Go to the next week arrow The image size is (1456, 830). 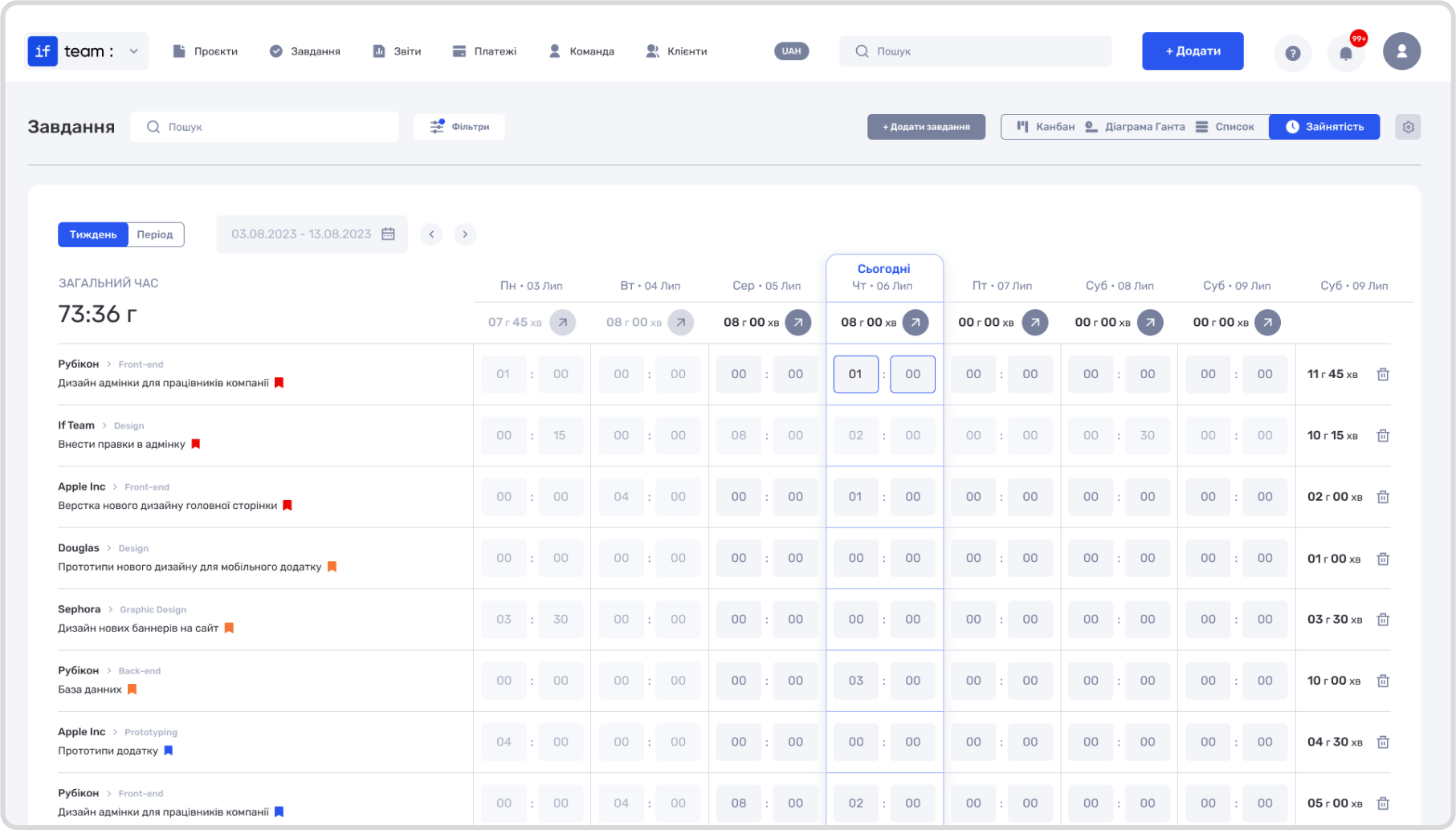(465, 234)
